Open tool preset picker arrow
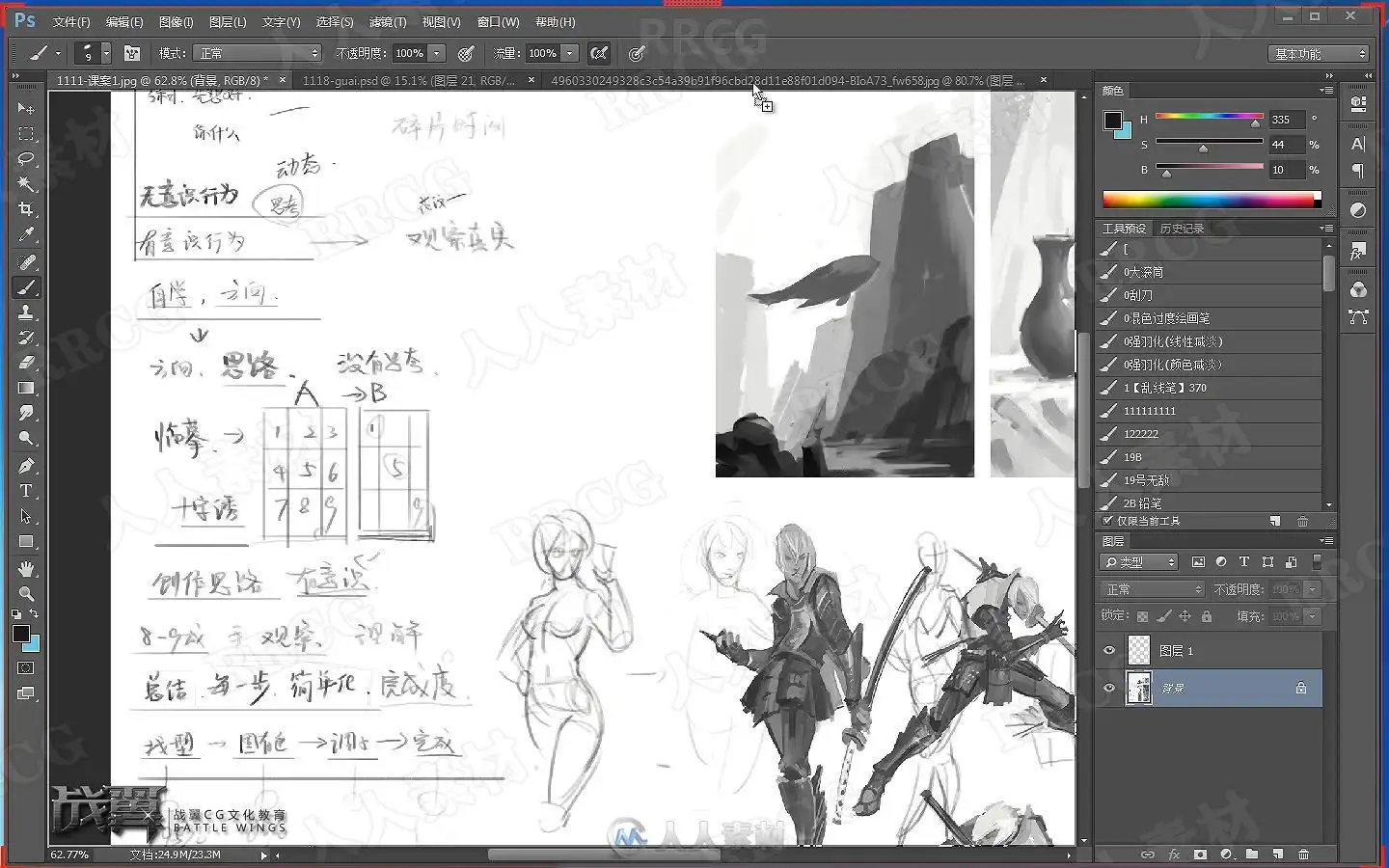Viewport: 1389px width, 868px height. [58, 53]
